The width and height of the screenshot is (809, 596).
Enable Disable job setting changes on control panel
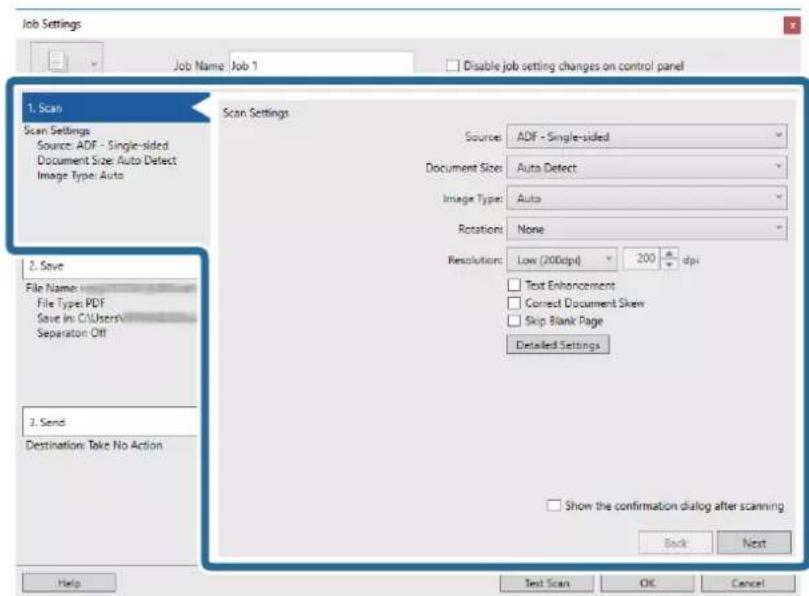(452, 66)
